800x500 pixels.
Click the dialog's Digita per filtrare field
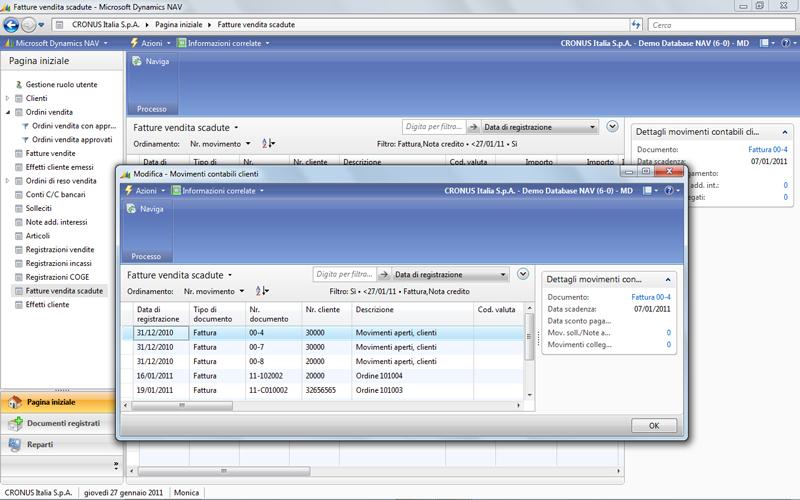345,274
